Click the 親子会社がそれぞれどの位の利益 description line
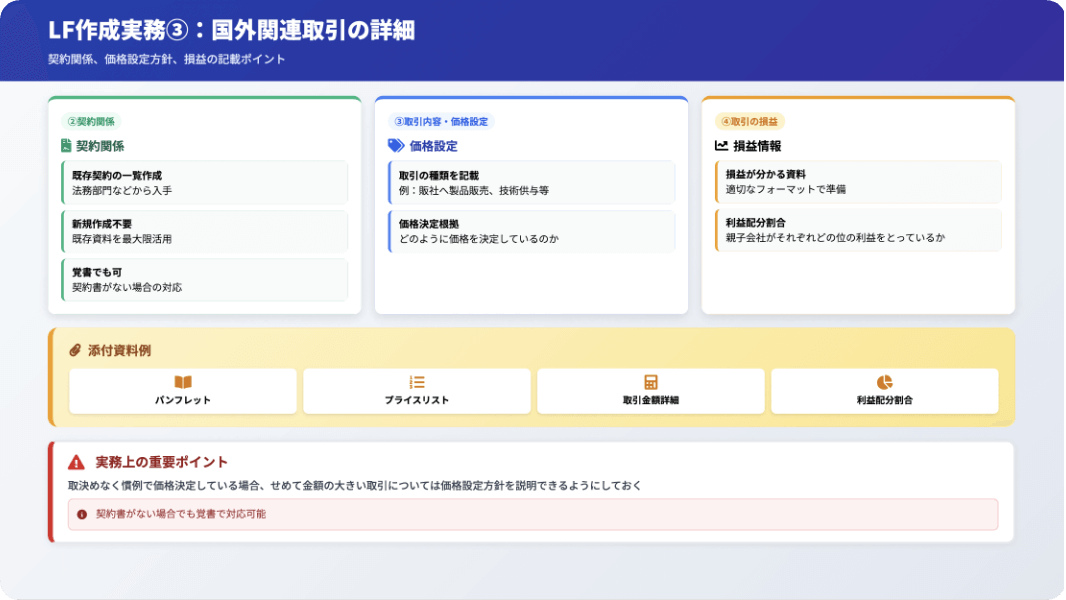 835,238
